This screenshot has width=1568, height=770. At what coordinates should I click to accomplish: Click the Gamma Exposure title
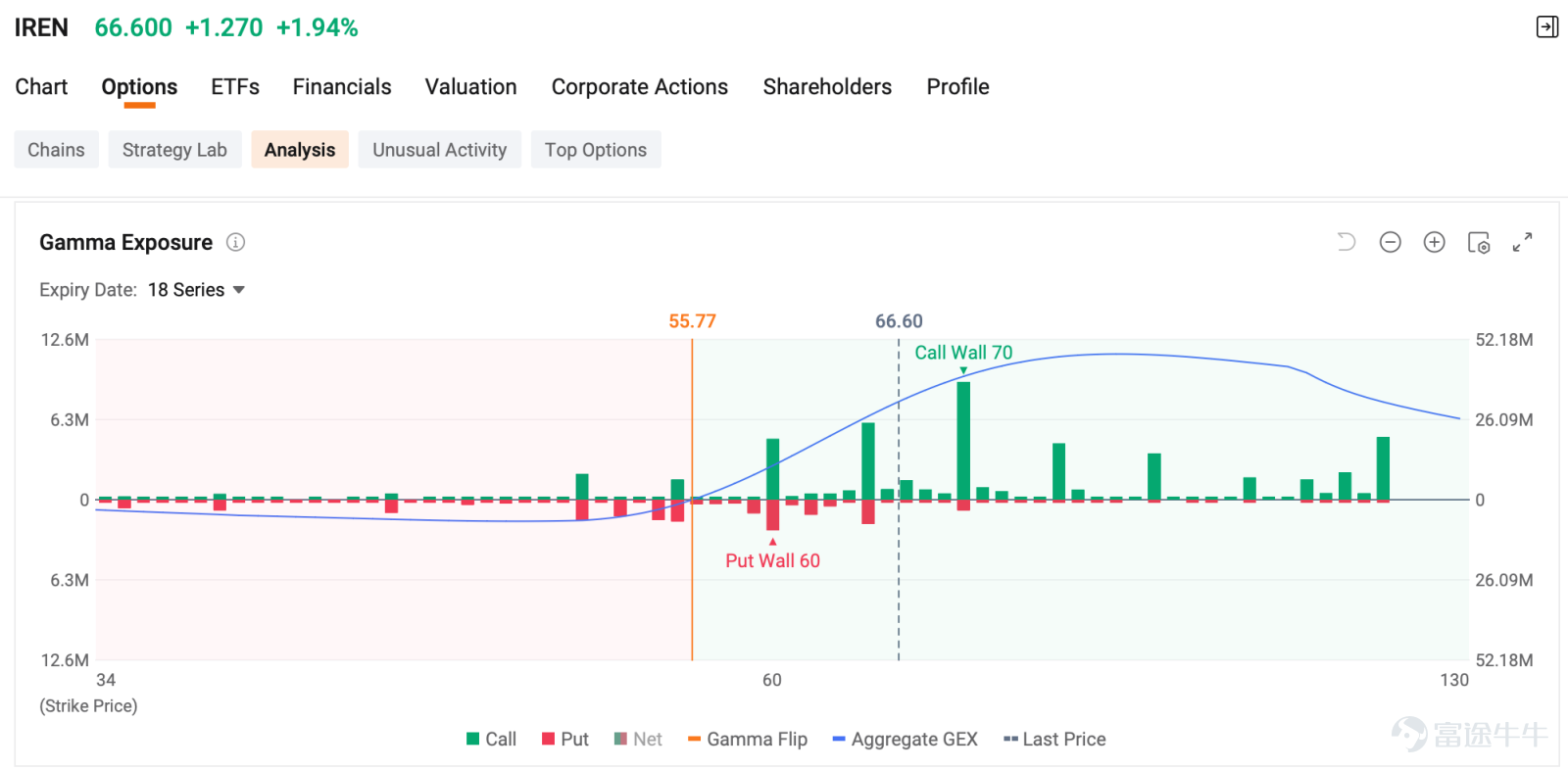[x=125, y=242]
